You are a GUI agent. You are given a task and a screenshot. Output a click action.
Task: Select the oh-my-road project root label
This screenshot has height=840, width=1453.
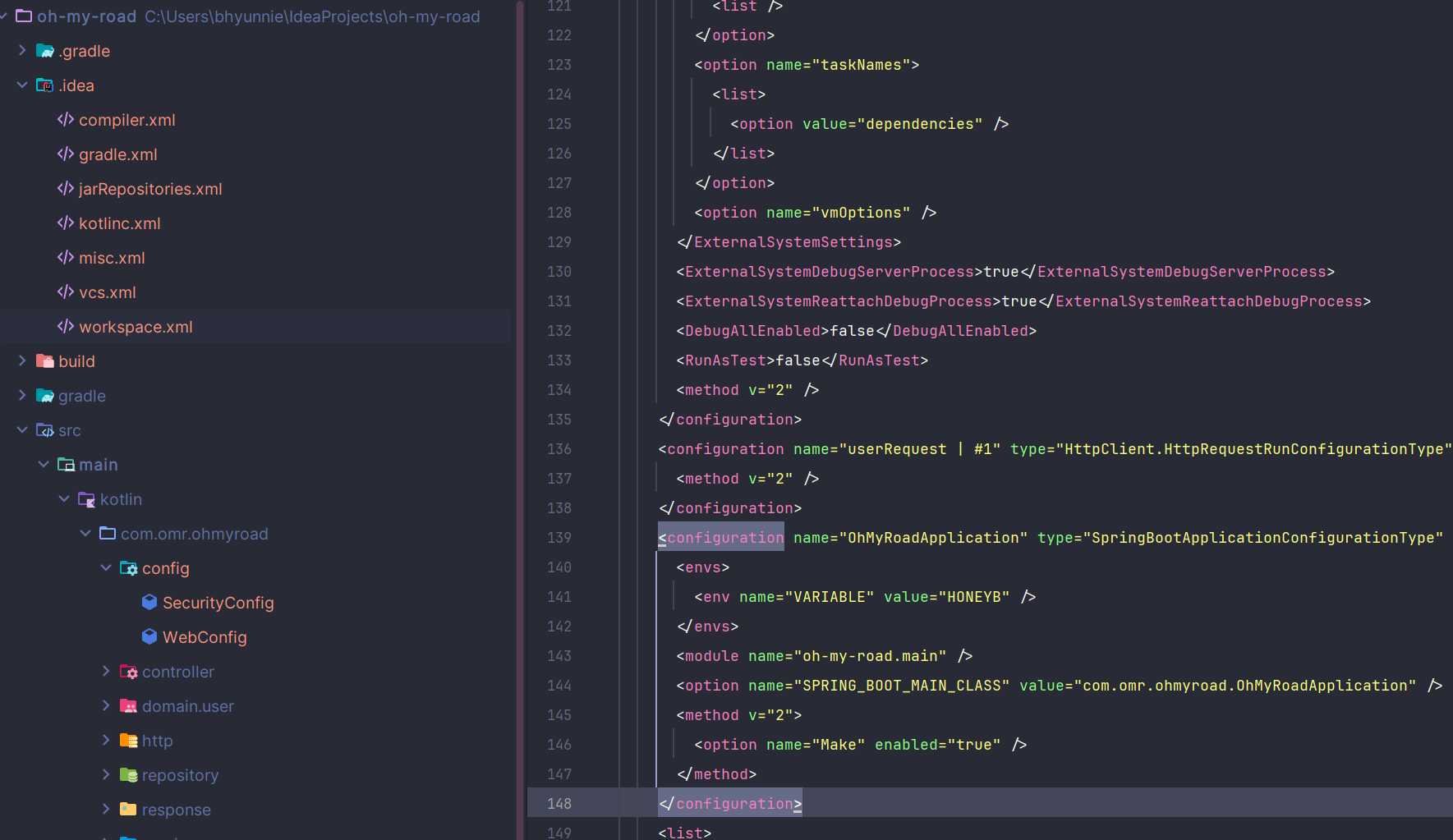click(86, 16)
